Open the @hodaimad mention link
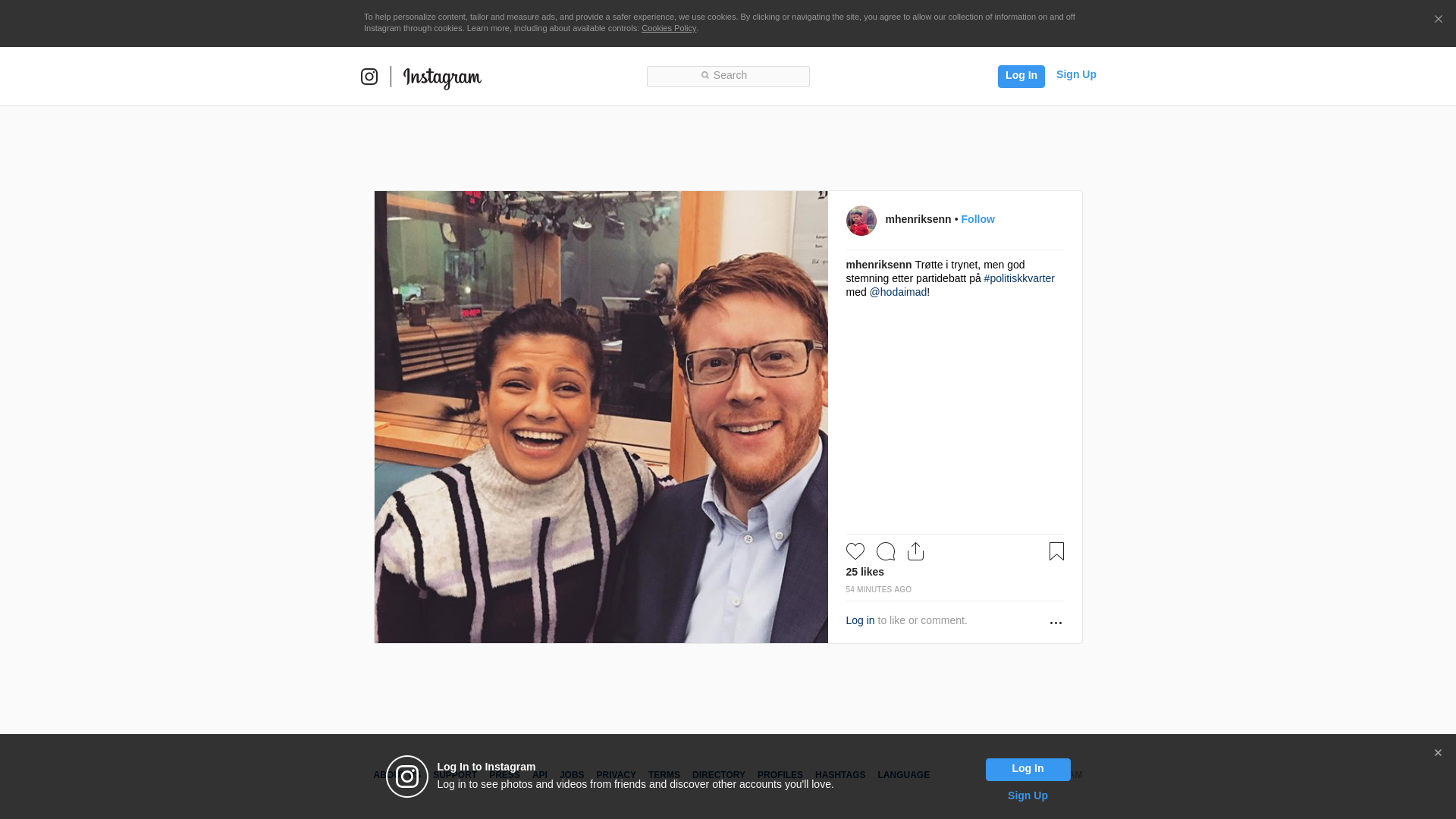 click(x=898, y=292)
